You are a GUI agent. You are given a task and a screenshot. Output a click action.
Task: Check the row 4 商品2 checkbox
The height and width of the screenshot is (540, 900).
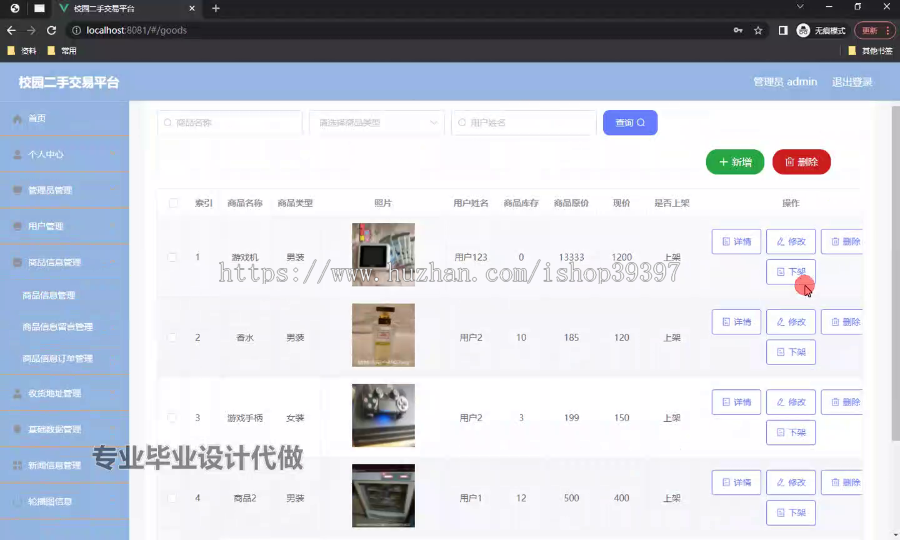click(172, 498)
